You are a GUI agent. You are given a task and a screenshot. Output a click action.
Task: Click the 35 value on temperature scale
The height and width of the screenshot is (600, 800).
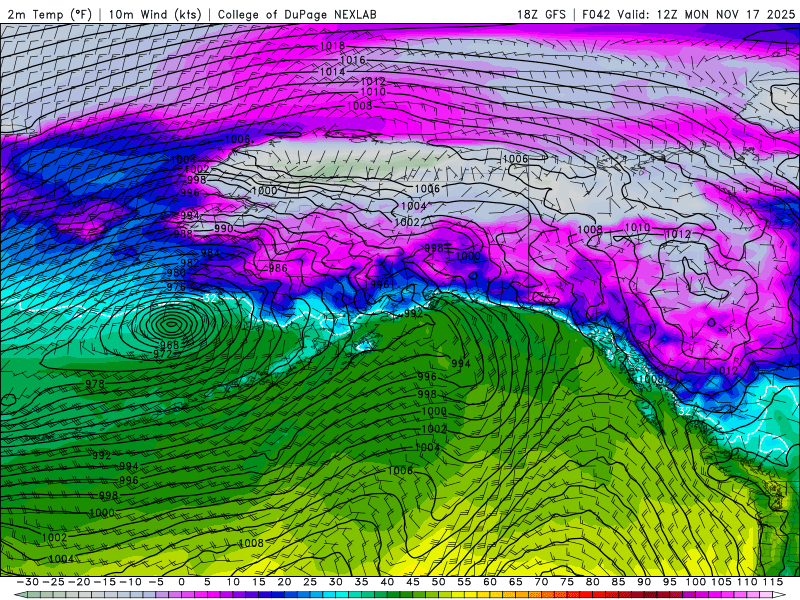(x=361, y=582)
